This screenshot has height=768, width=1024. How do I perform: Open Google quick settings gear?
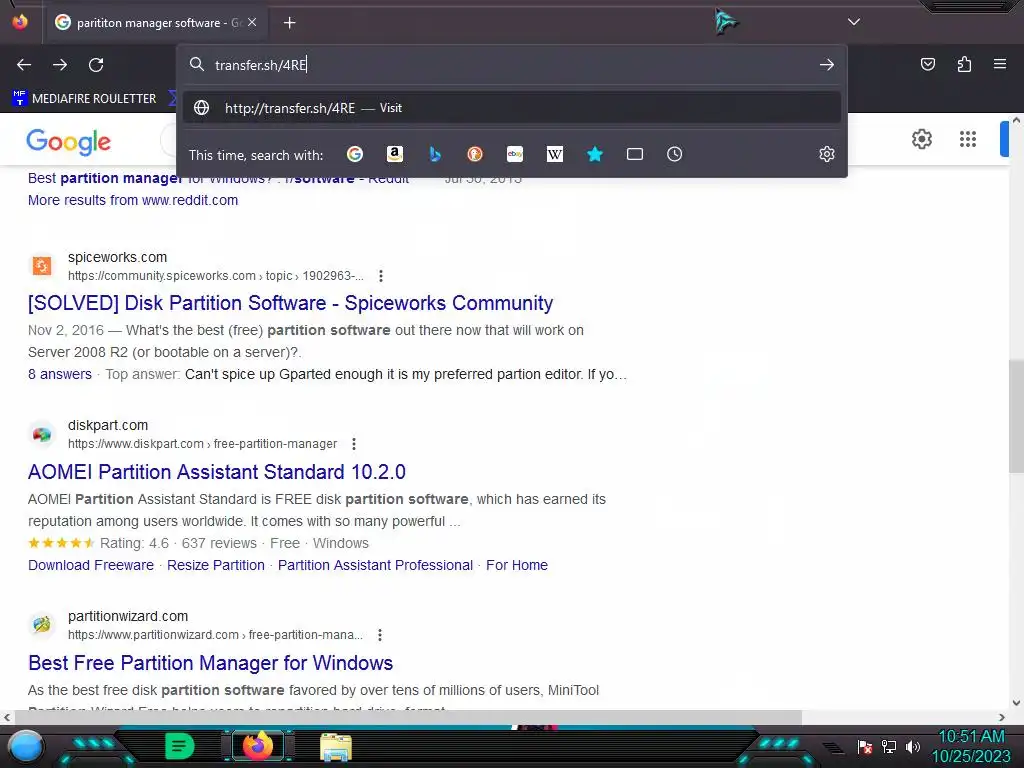(921, 139)
